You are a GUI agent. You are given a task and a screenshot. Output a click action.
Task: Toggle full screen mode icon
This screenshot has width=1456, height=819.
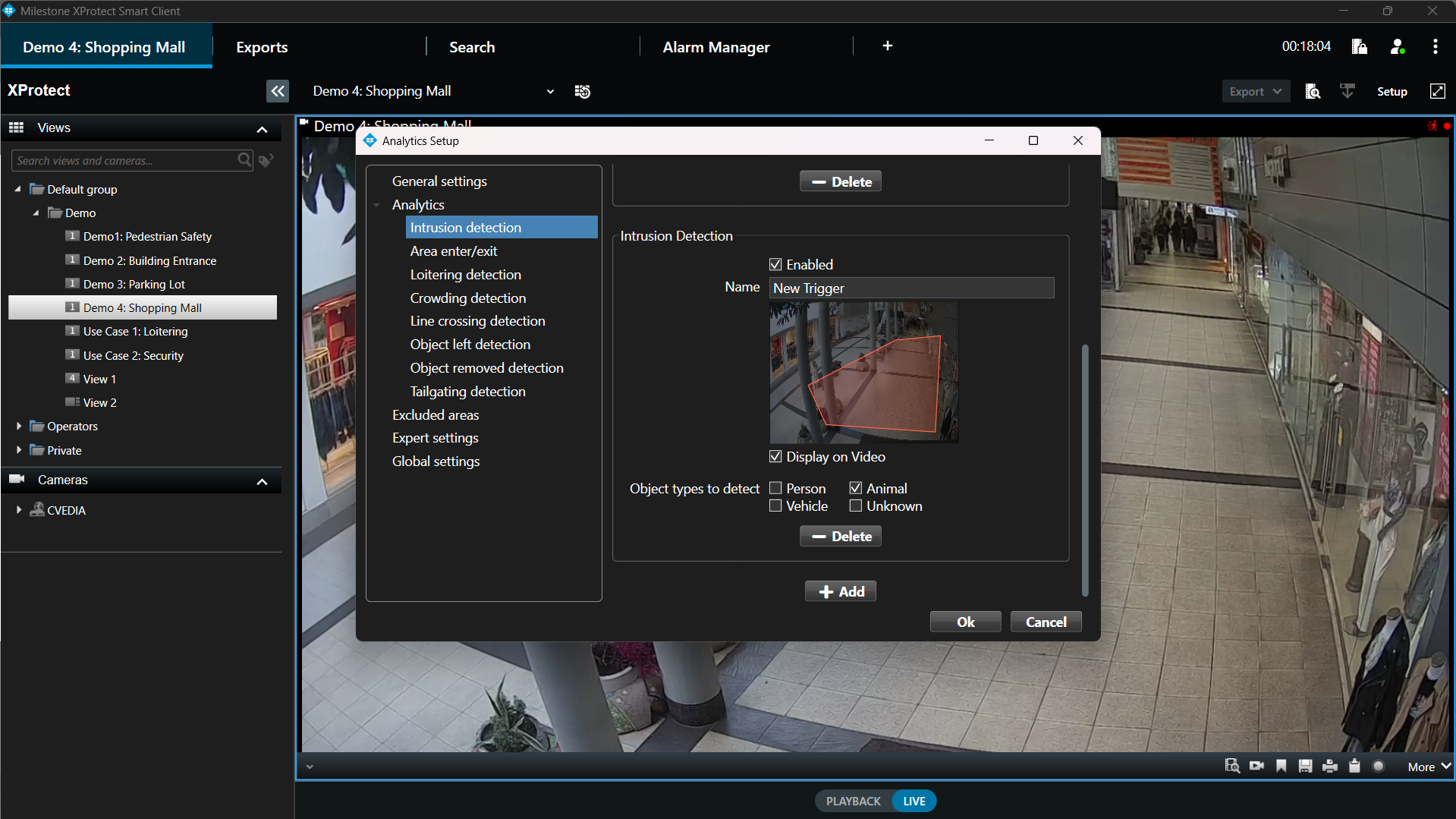point(1437,91)
